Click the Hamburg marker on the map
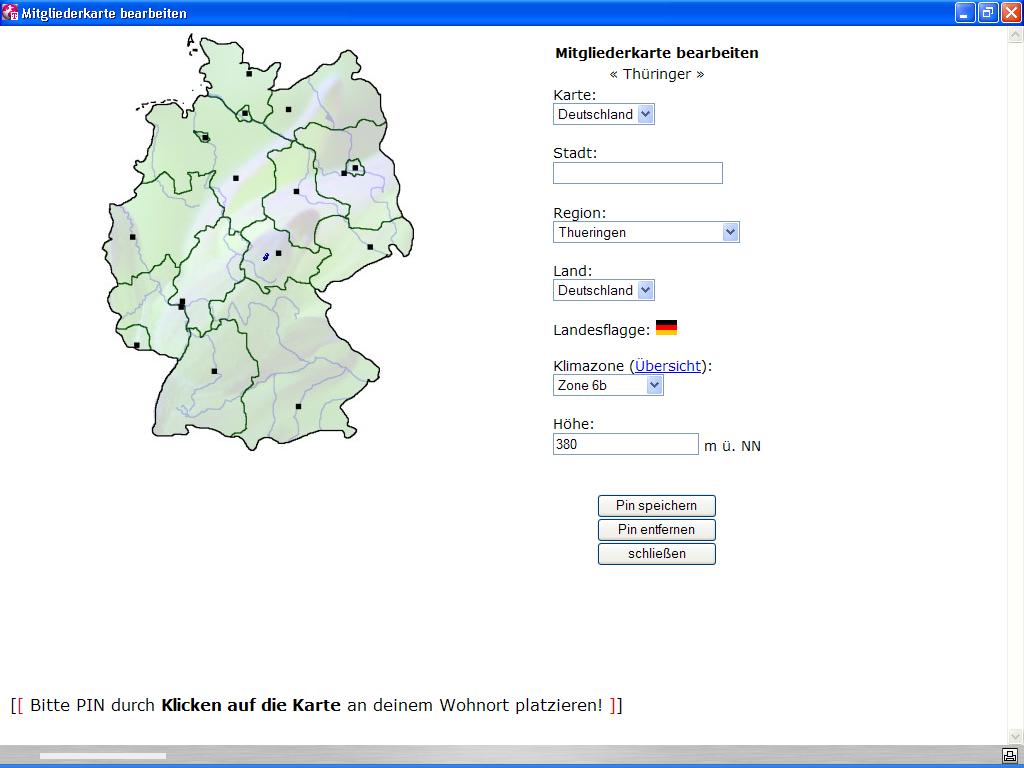Image resolution: width=1024 pixels, height=768 pixels. coord(245,113)
